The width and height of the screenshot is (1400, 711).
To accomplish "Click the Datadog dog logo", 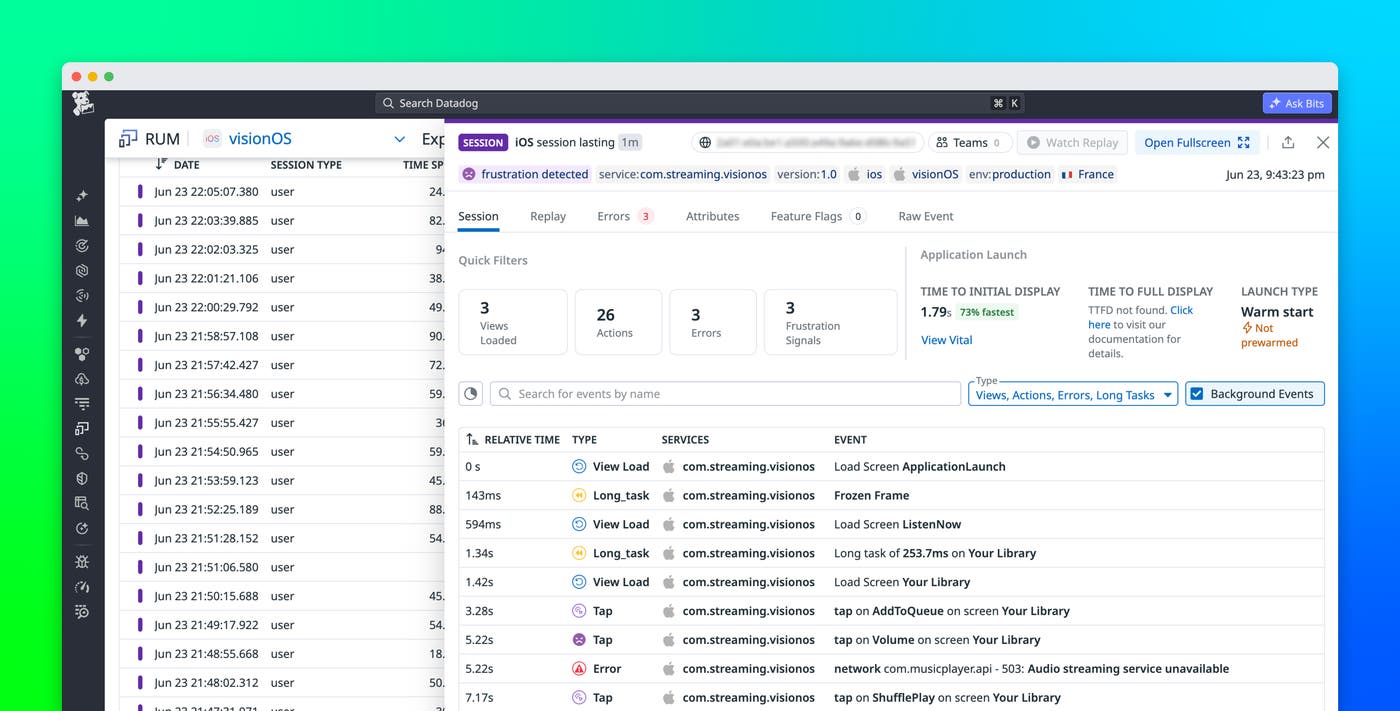I will pos(83,103).
